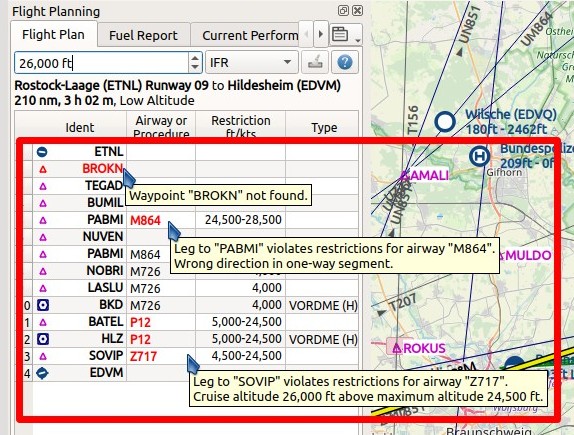Click the cruise altitude input field
This screenshot has height=435, width=574.
click(x=101, y=63)
